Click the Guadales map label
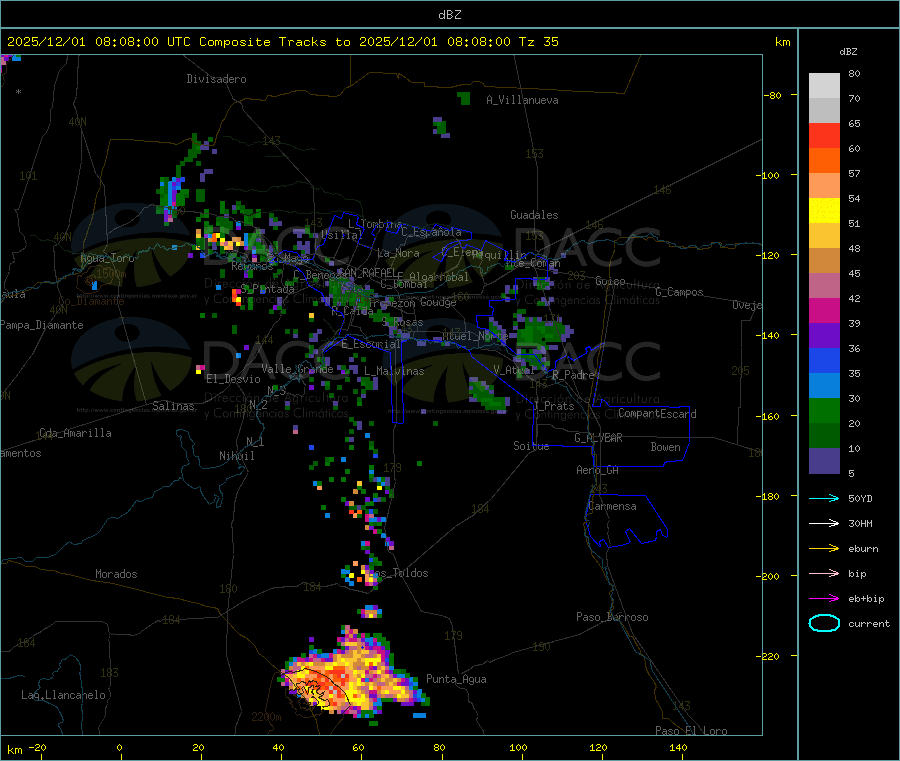 point(534,215)
